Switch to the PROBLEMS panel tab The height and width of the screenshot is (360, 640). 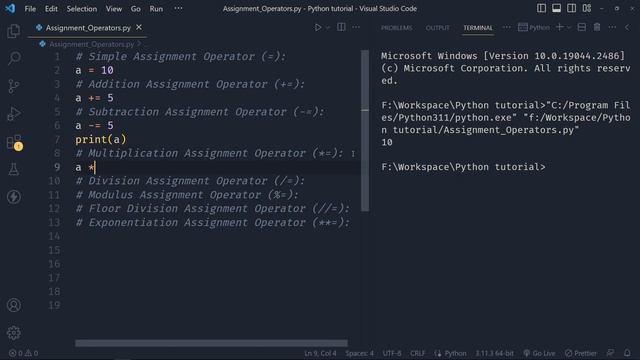click(x=396, y=28)
